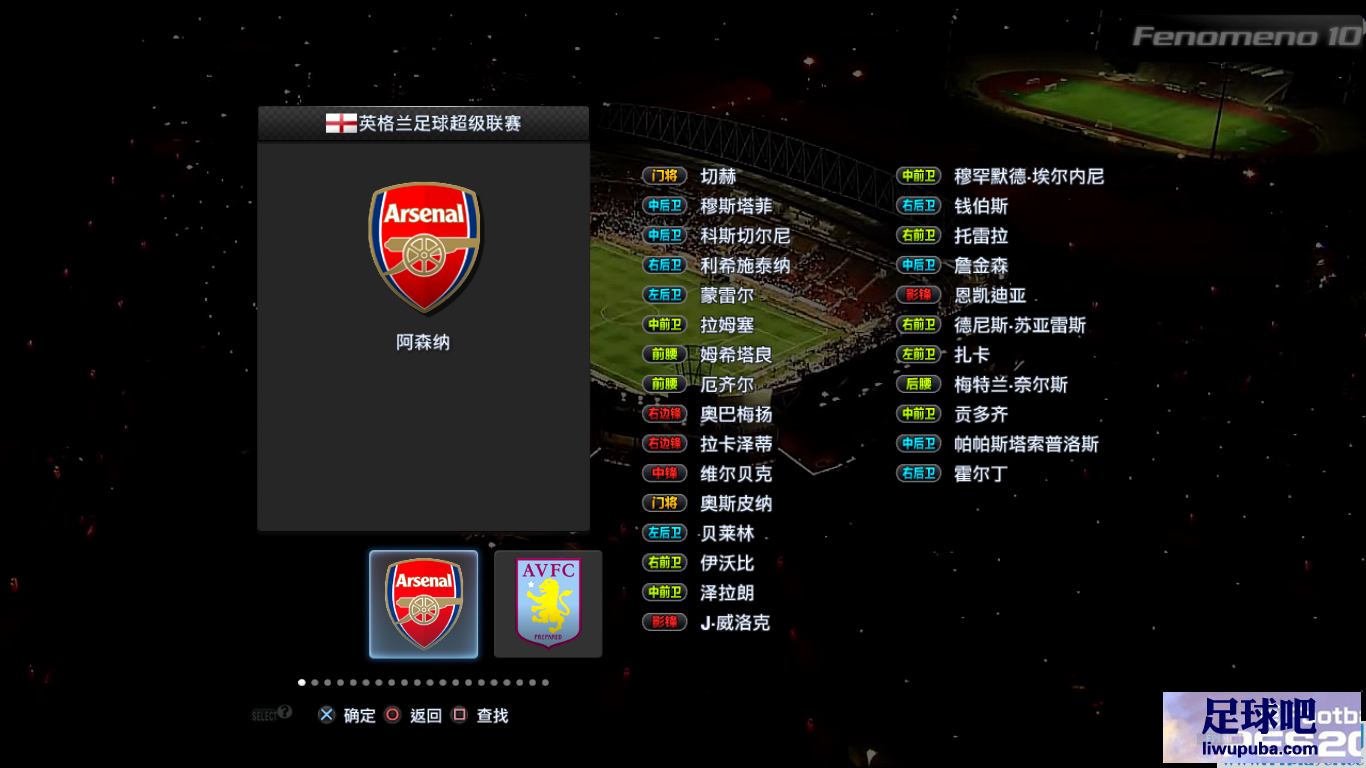This screenshot has height=768, width=1366.
Task: Select the Arsenal team thumbnail badge
Action: click(x=423, y=604)
